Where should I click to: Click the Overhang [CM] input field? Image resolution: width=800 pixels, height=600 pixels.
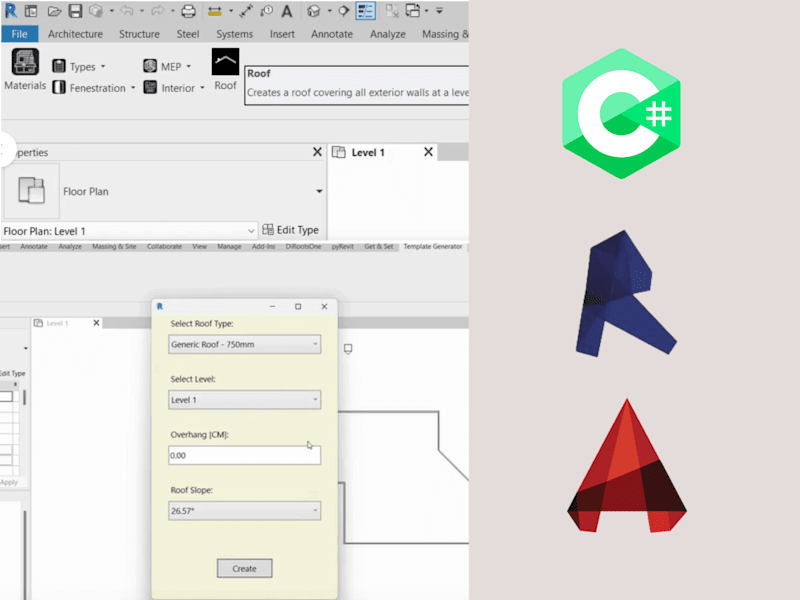point(244,455)
